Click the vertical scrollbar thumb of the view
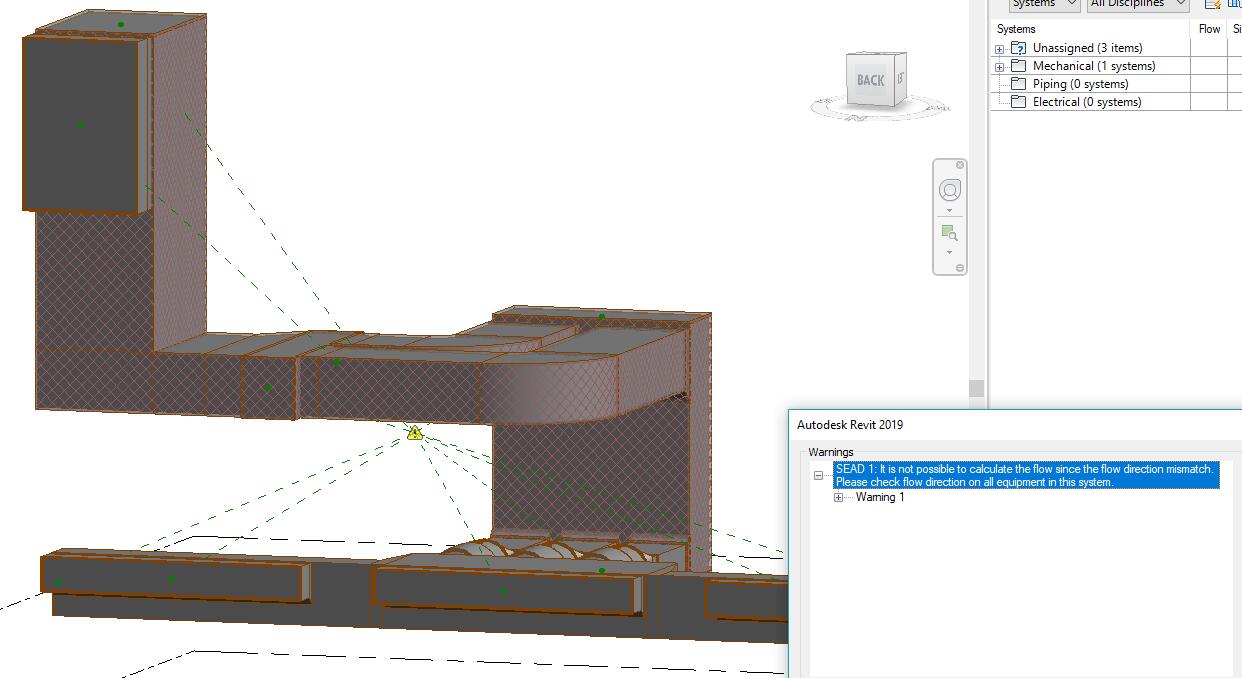1242x678 pixels. [x=977, y=388]
